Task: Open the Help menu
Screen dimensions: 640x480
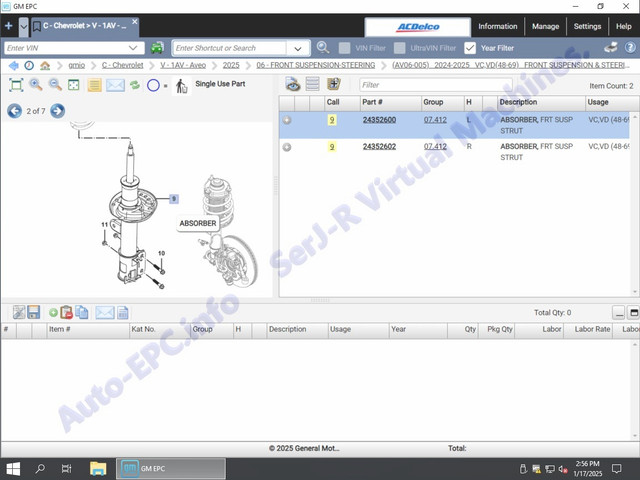Action: tap(624, 27)
